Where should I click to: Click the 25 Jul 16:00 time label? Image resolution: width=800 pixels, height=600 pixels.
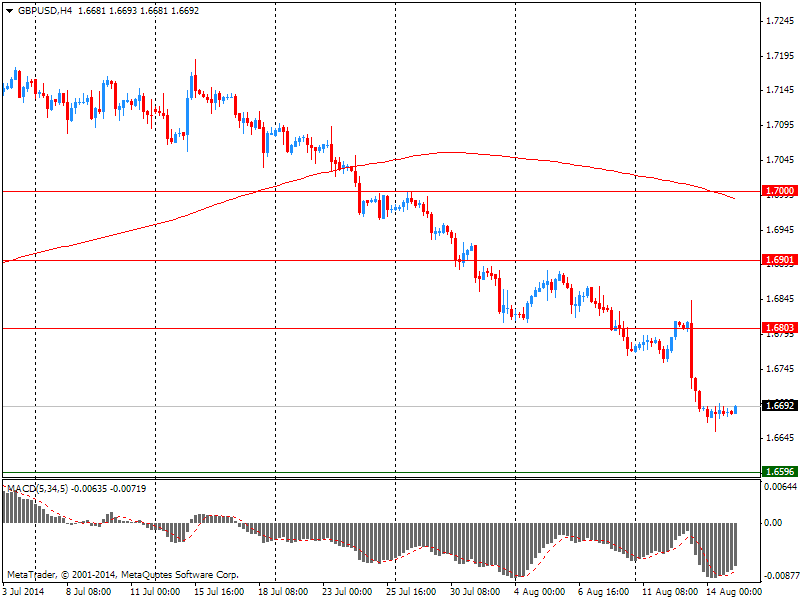click(411, 592)
